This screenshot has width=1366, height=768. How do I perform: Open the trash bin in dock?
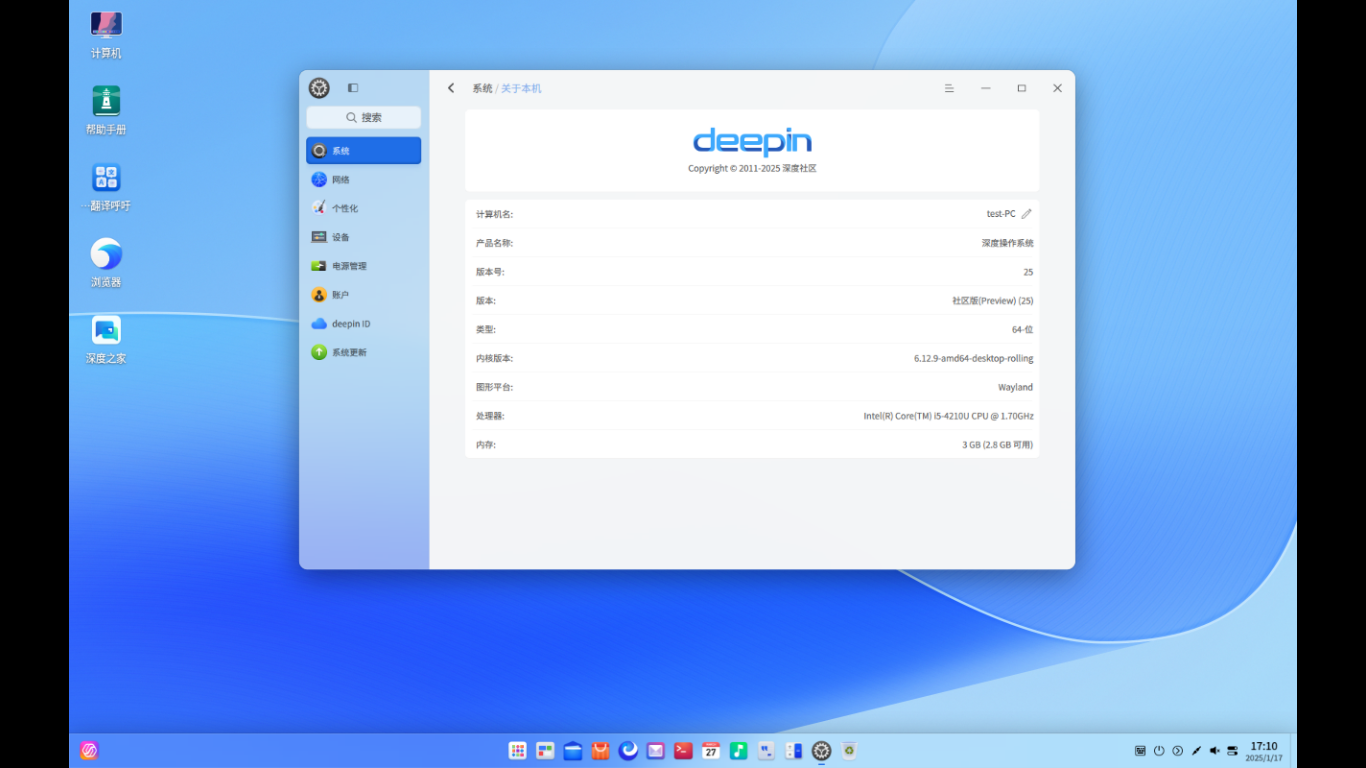tap(849, 750)
